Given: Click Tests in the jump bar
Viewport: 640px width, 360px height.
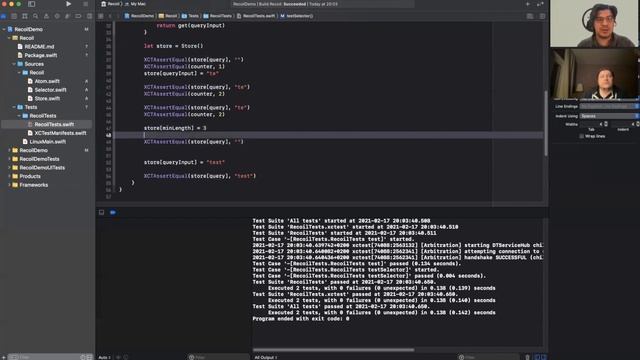Looking at the screenshot, I should (x=190, y=16).
